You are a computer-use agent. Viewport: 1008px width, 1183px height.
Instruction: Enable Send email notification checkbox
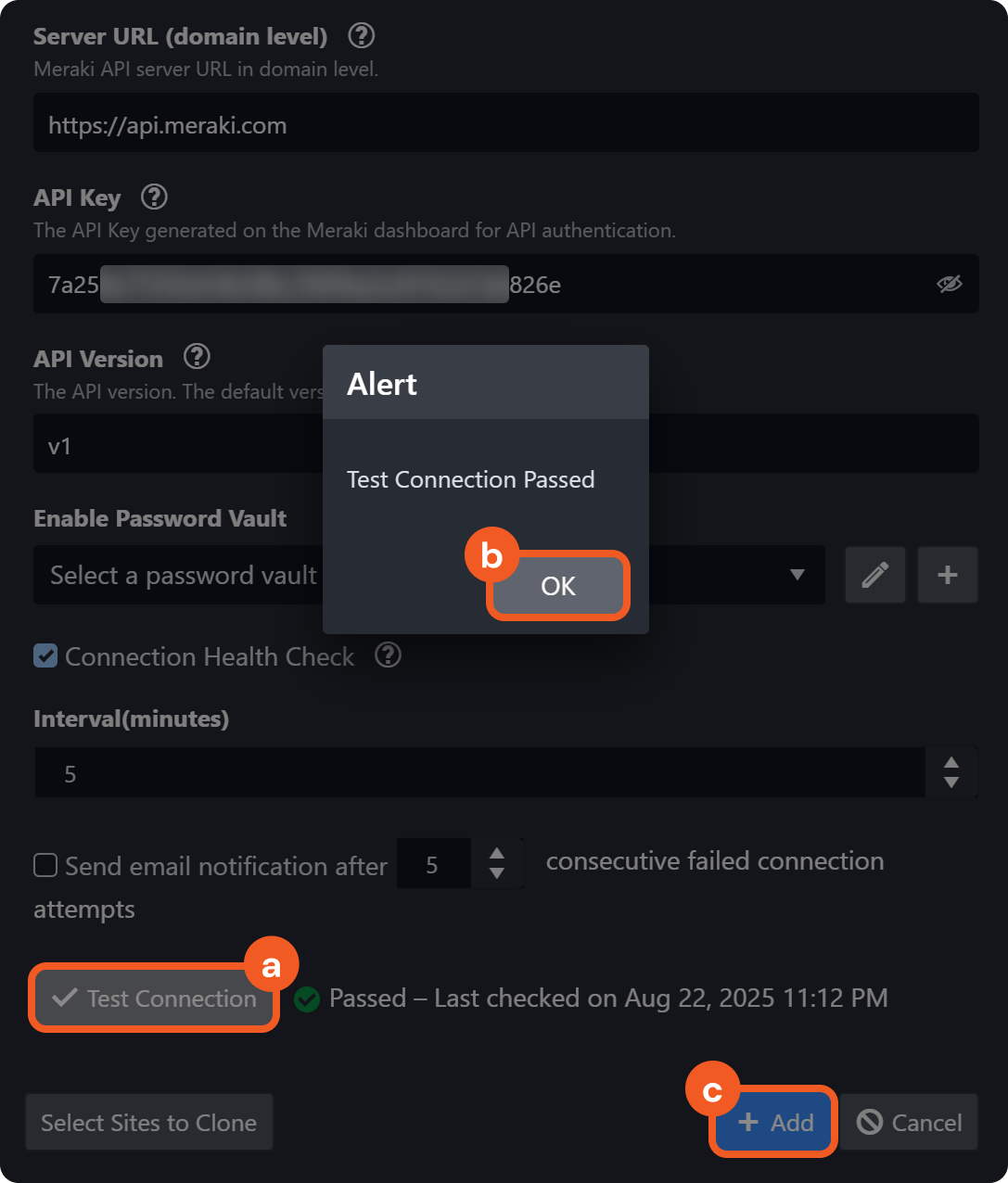(45, 865)
